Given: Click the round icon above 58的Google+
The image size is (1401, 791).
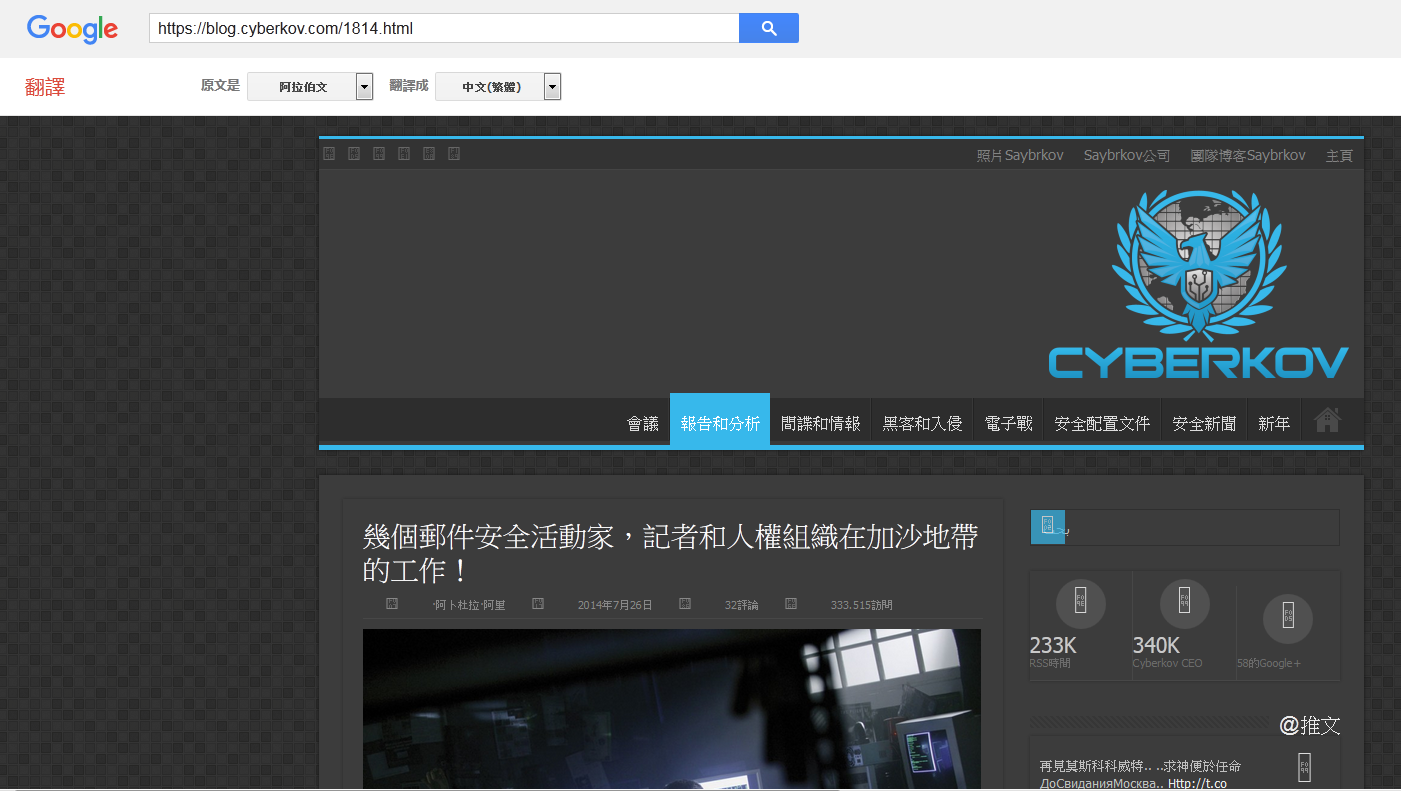Looking at the screenshot, I should pyautogui.click(x=1288, y=618).
